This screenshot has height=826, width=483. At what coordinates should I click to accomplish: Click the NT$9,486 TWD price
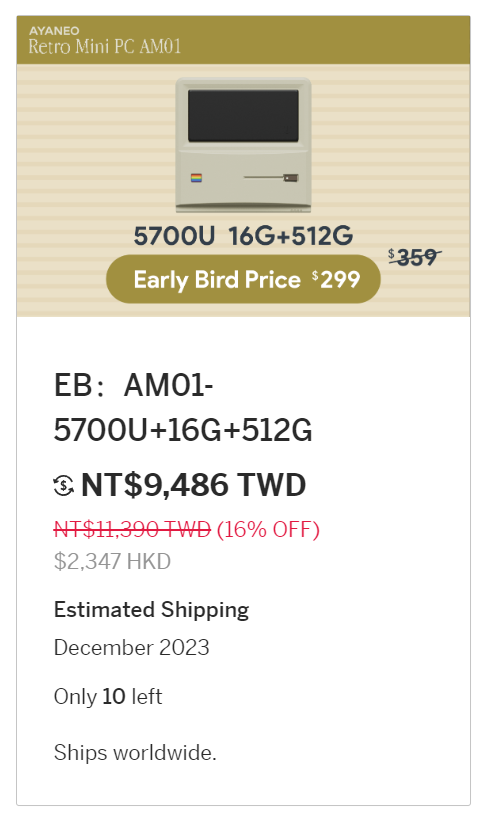[193, 485]
